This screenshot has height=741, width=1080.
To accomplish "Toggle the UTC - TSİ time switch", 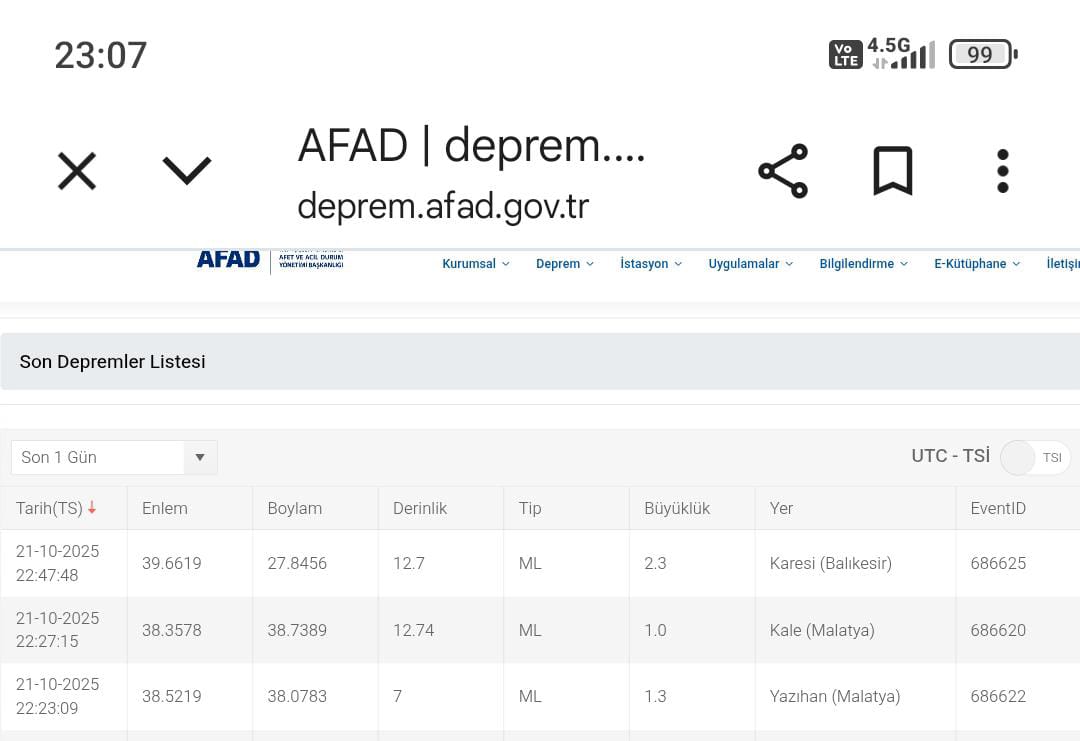I will point(1034,457).
